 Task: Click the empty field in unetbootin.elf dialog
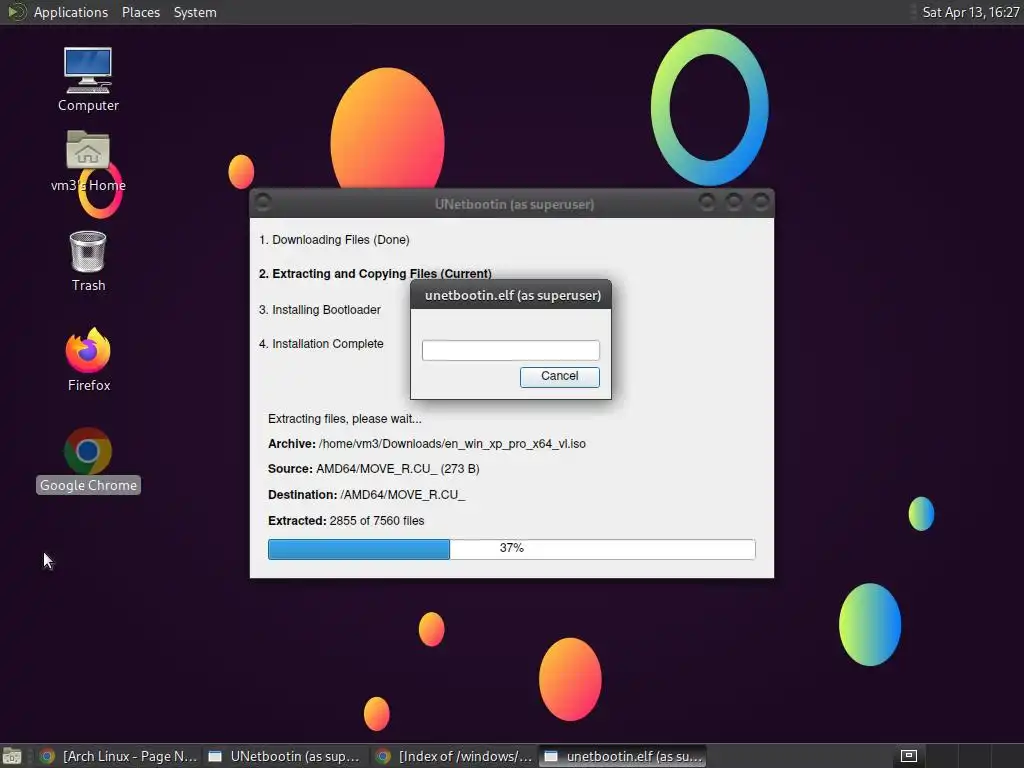pyautogui.click(x=511, y=350)
